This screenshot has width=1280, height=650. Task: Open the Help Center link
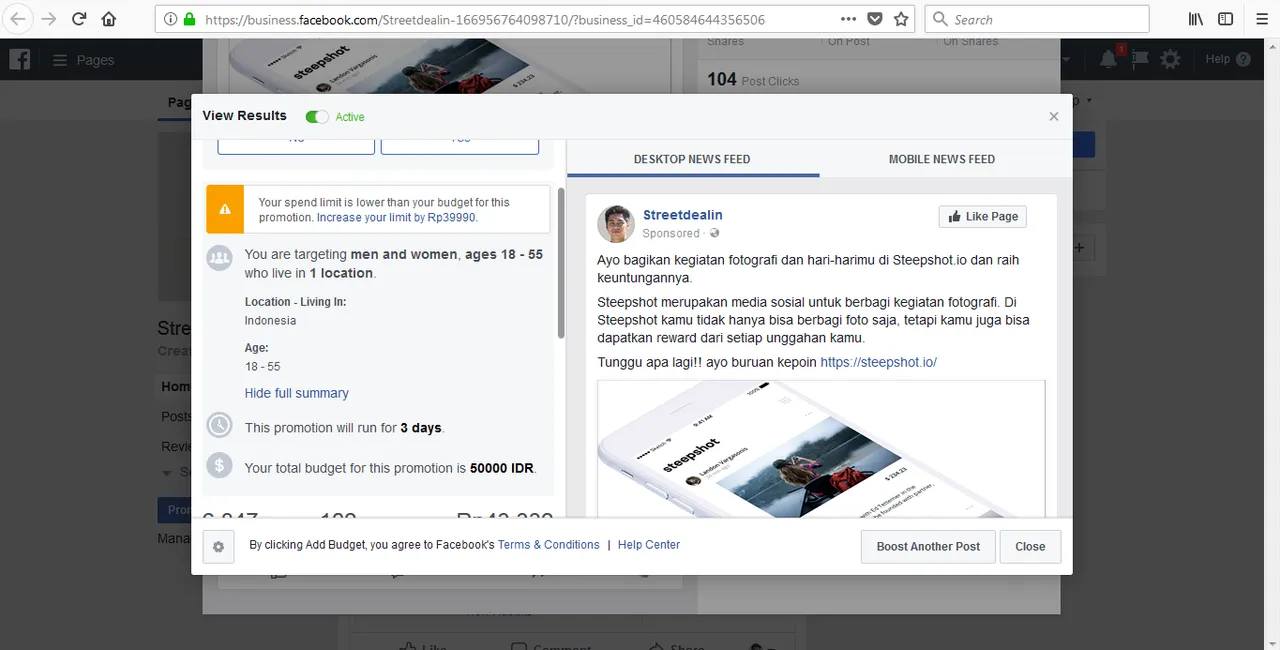point(649,545)
